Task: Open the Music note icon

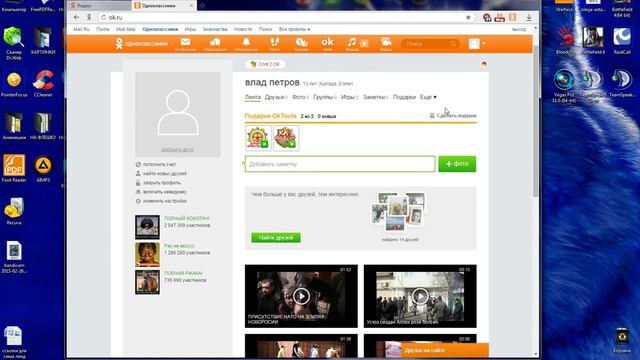Action: tap(352, 44)
